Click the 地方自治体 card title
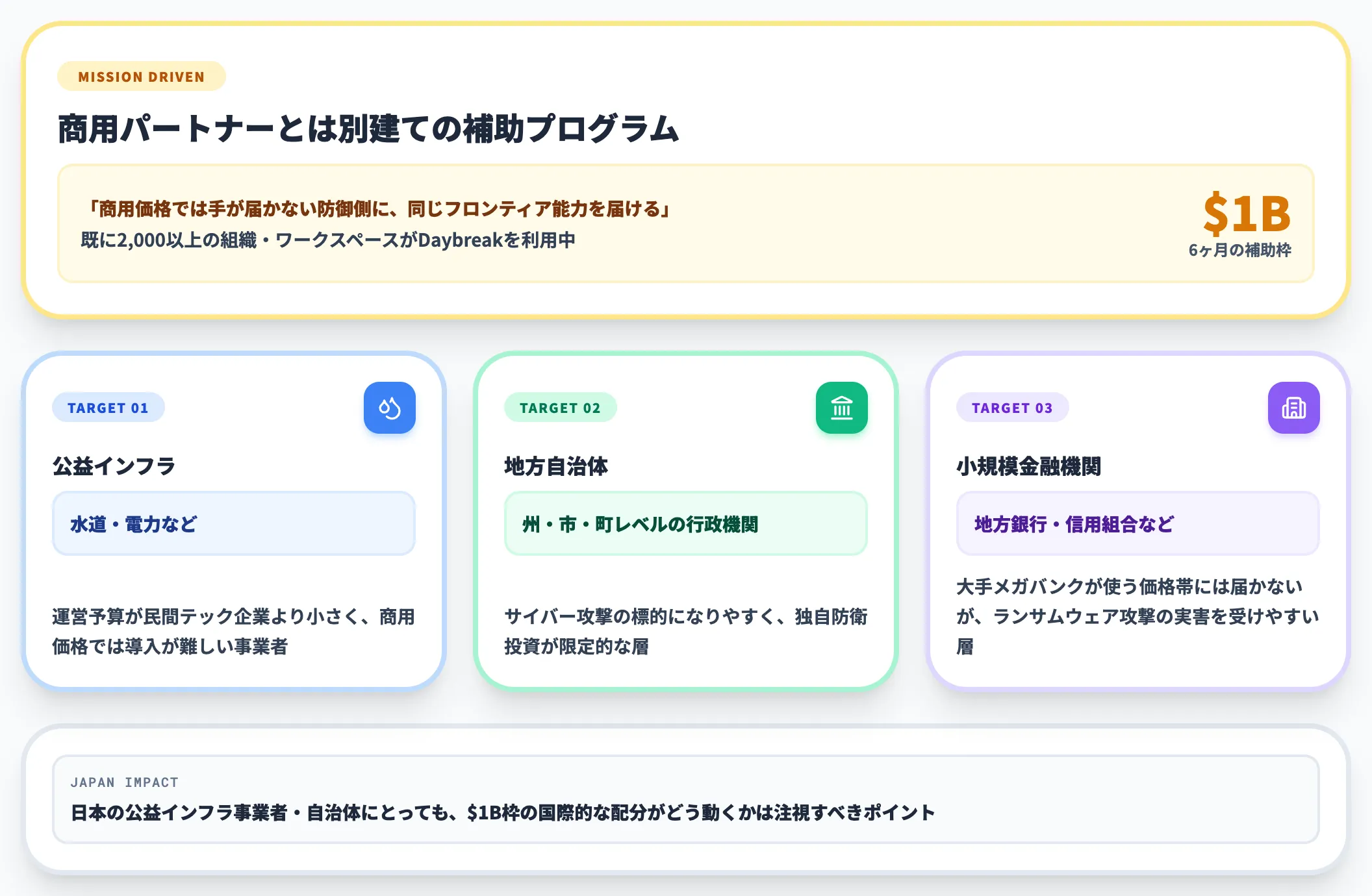The width and height of the screenshot is (1372, 896). [x=556, y=466]
